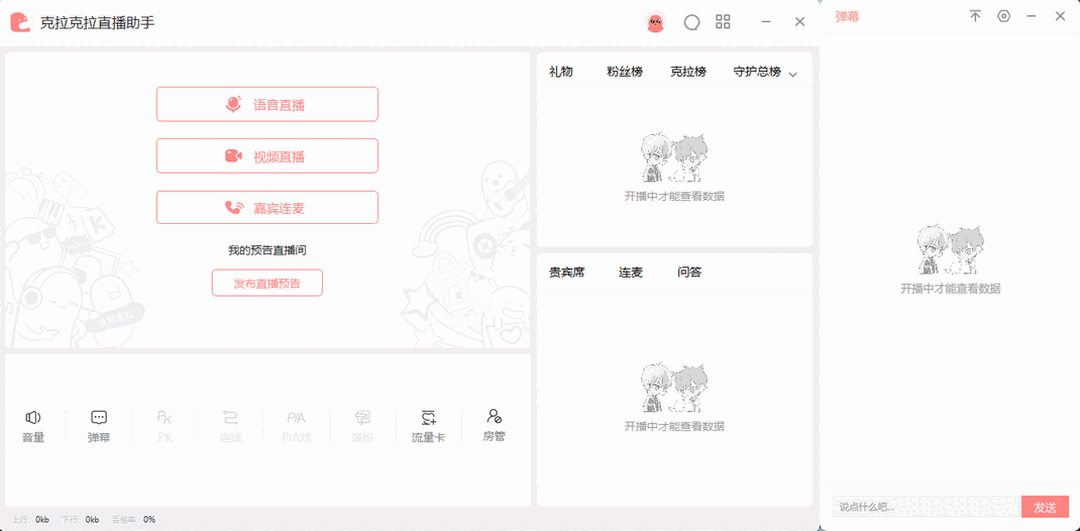Open the four-square grid menu icon
1080x531 pixels.
pyautogui.click(x=723, y=21)
